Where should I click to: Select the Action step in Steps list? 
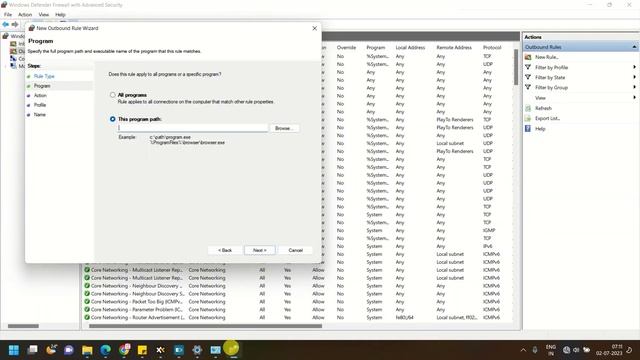pyautogui.click(x=40, y=96)
